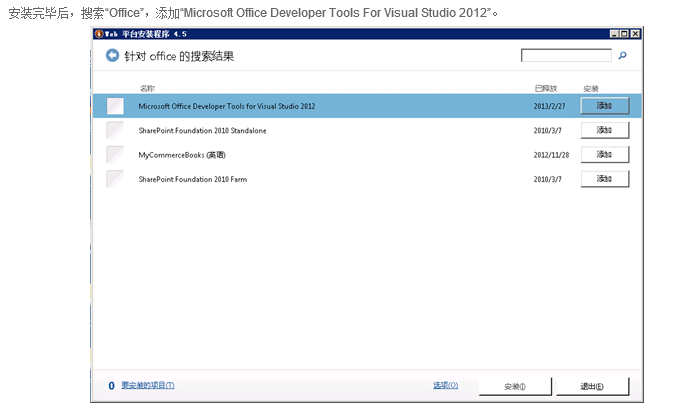This screenshot has height=408, width=677.
Task: Click the blue back arrow icon
Action: 112,55
